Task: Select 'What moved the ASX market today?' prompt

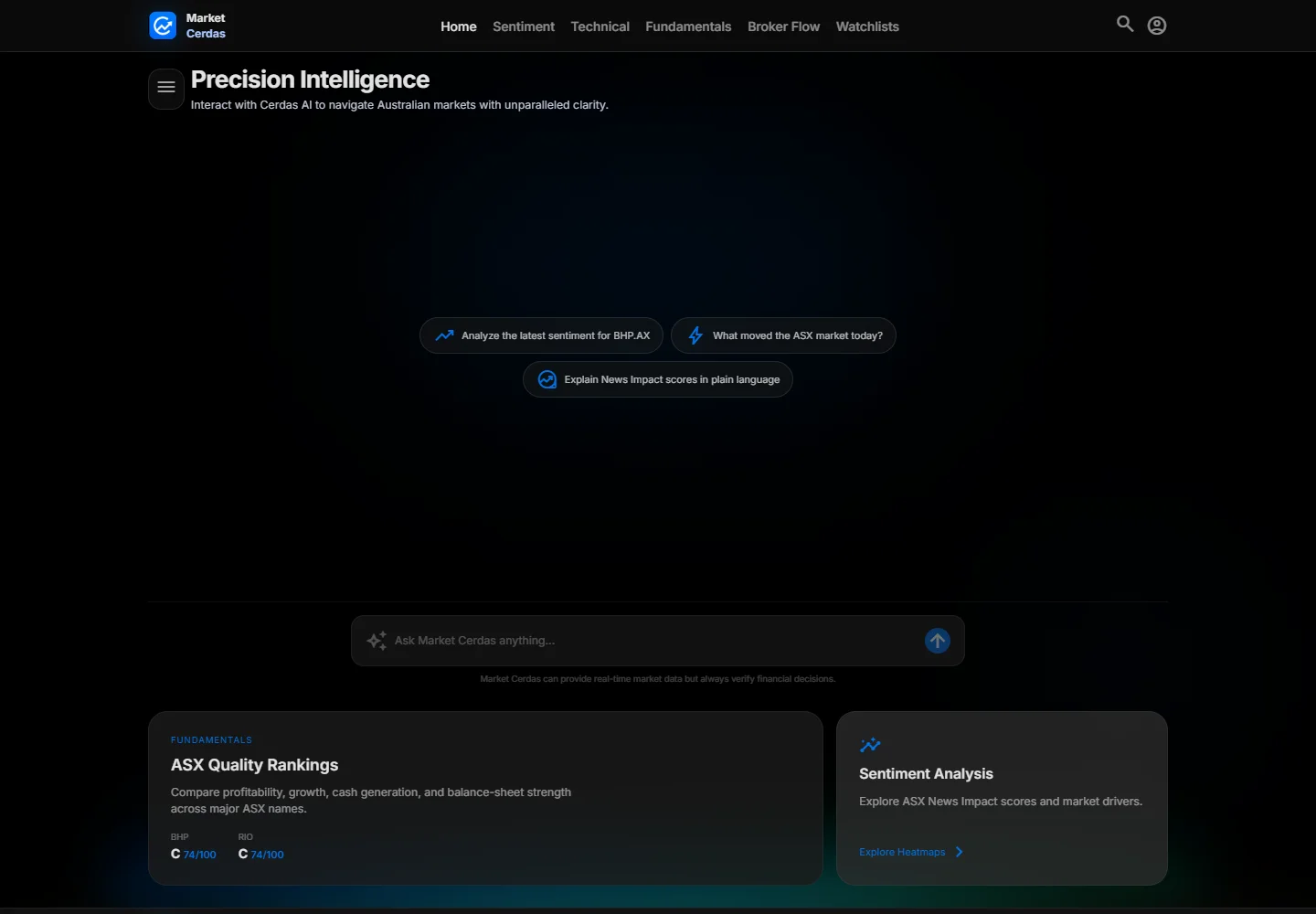Action: [783, 335]
